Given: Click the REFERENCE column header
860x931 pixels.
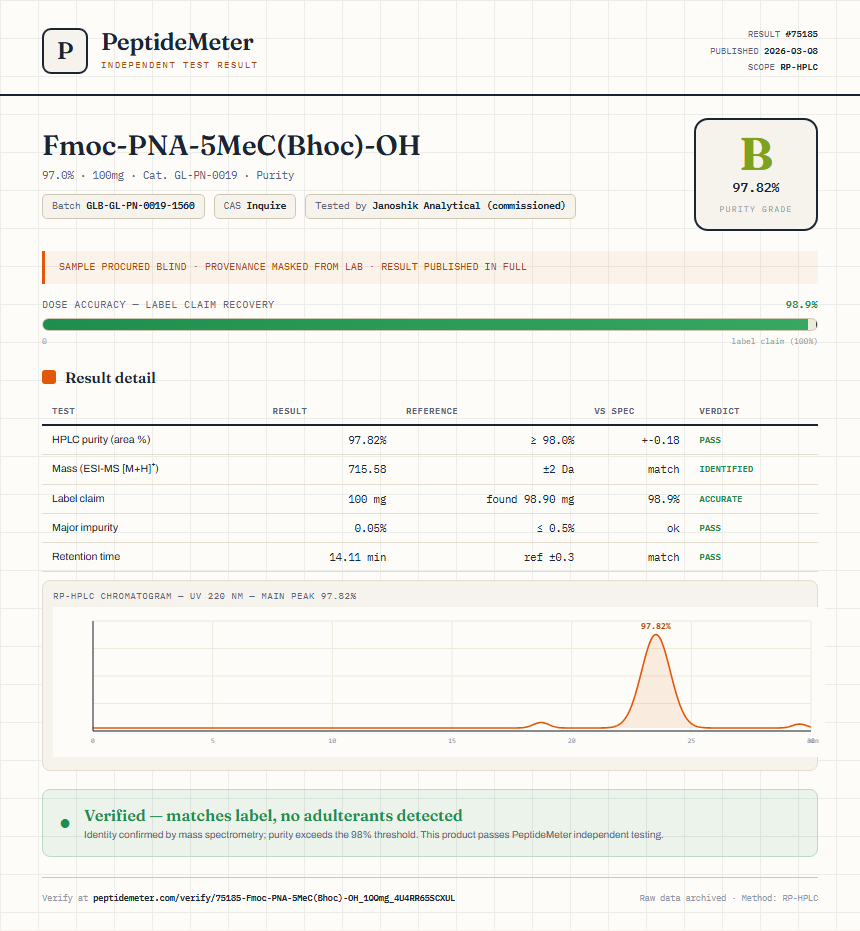Looking at the screenshot, I should (x=432, y=411).
